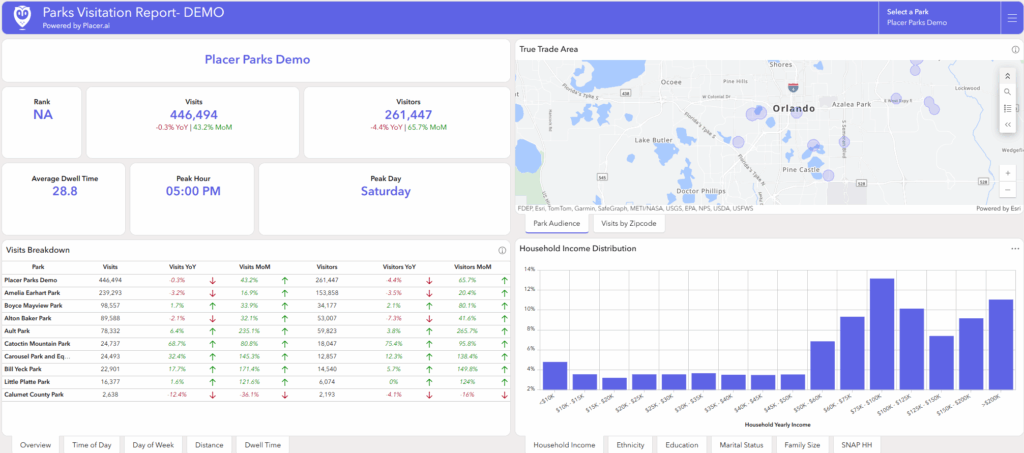Click the Visitors card value 261,447
The image size is (1024, 453).
(x=408, y=115)
